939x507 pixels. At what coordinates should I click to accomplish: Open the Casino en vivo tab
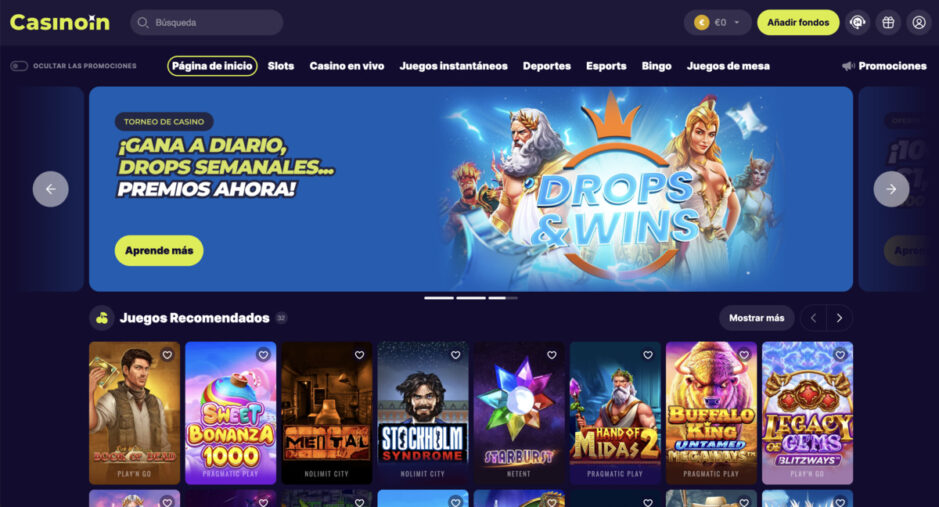coord(347,66)
